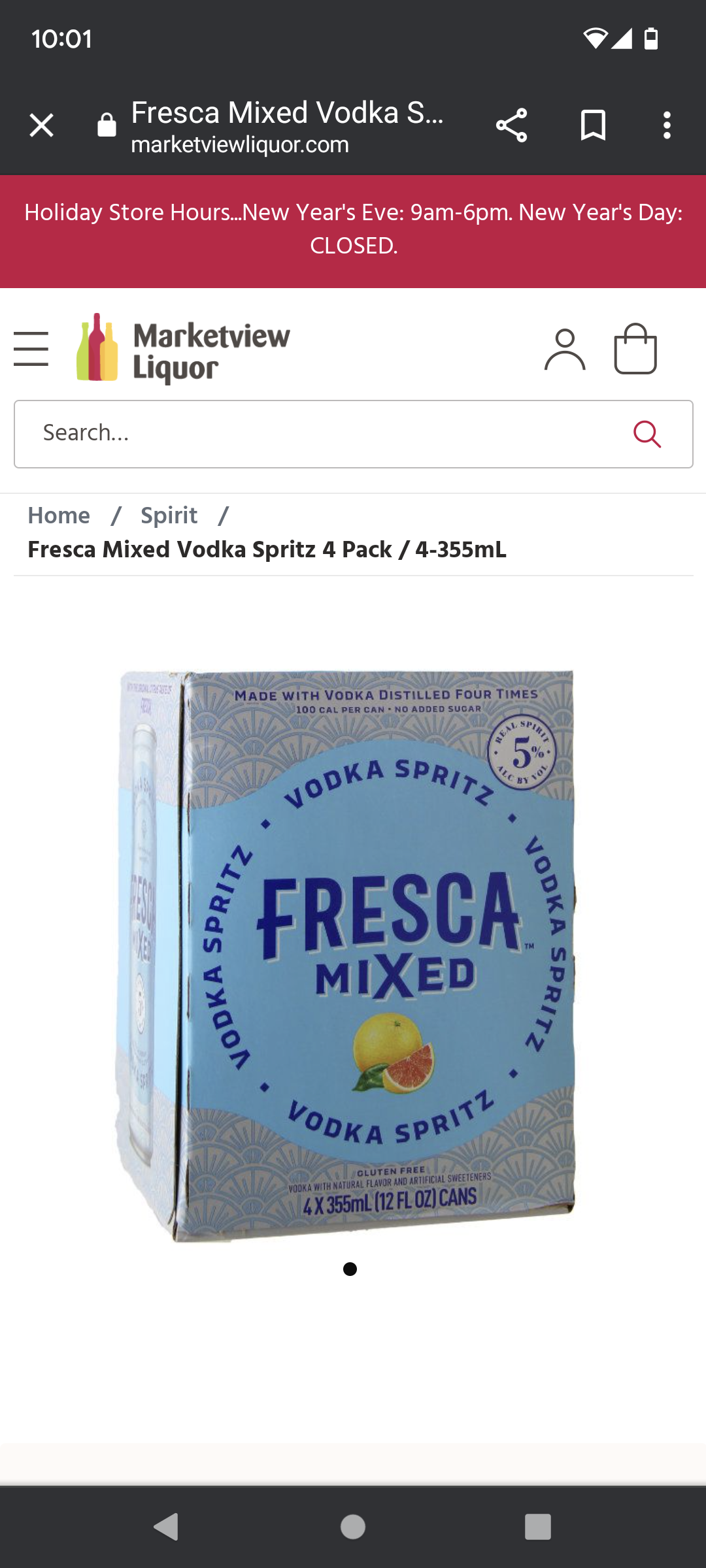Select the image carousel dot indicator

(x=350, y=1269)
